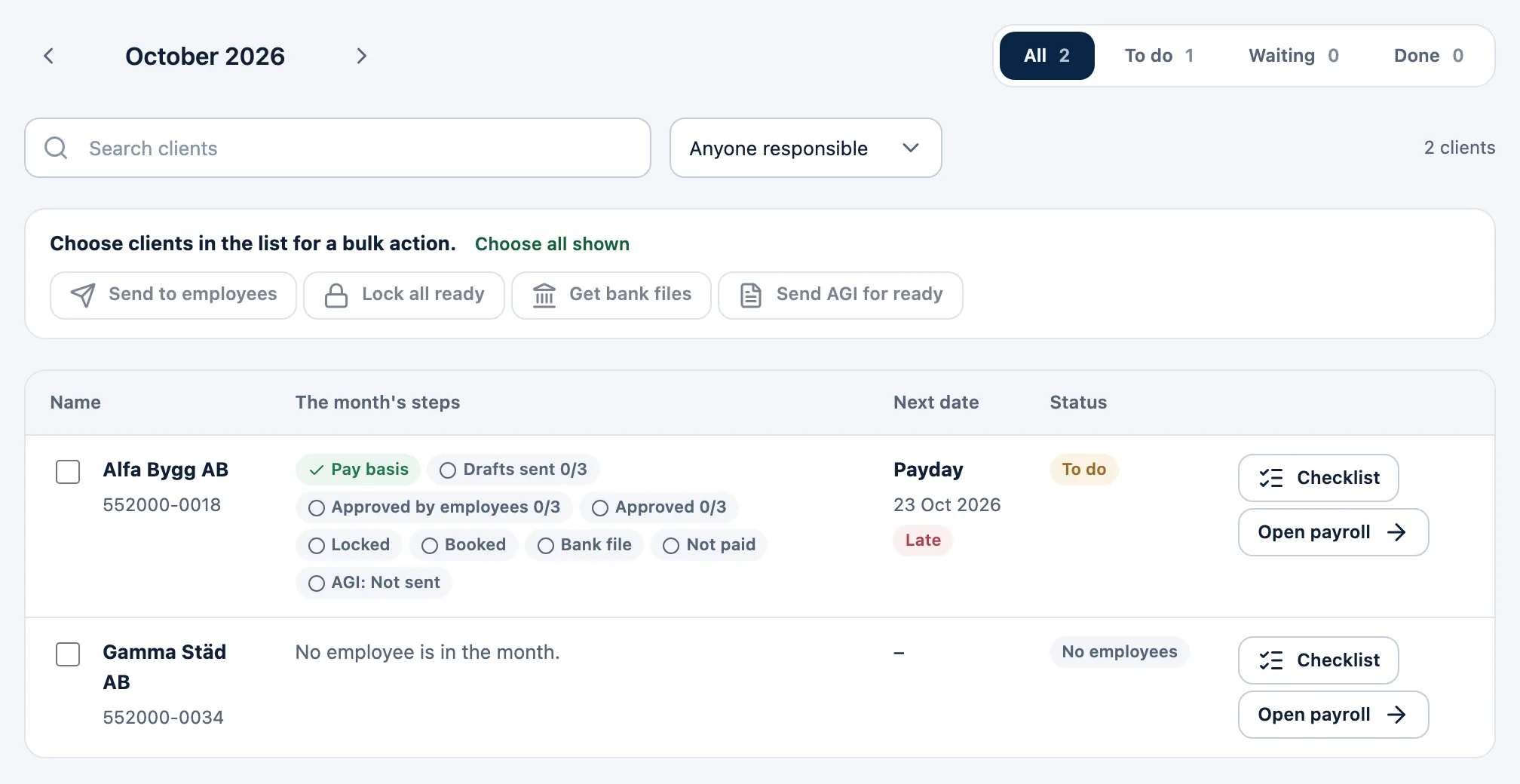This screenshot has height=784, width=1520.
Task: Click the magnifier icon in search box
Action: 56,148
